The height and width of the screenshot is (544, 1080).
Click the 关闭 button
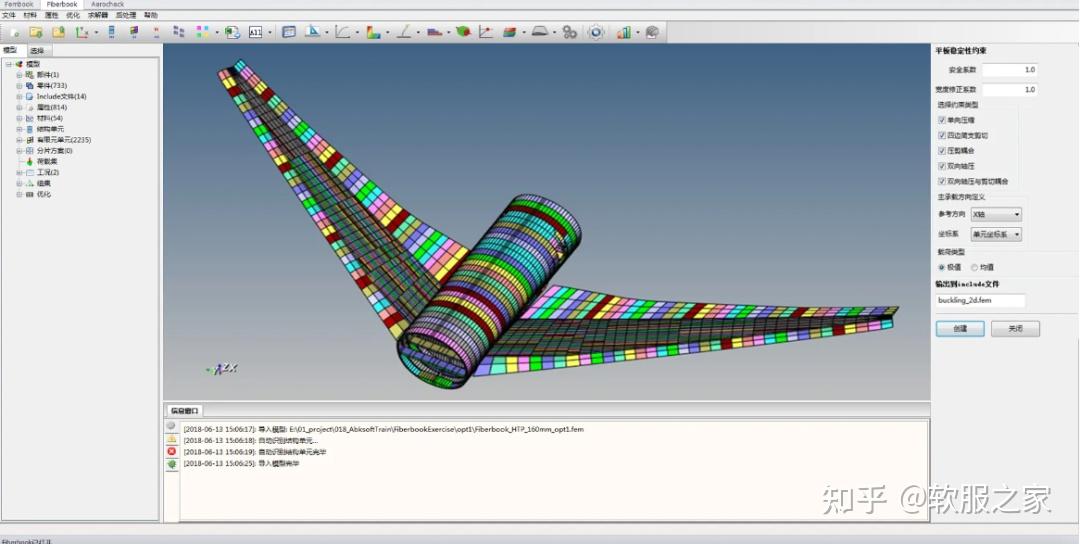[1015, 329]
